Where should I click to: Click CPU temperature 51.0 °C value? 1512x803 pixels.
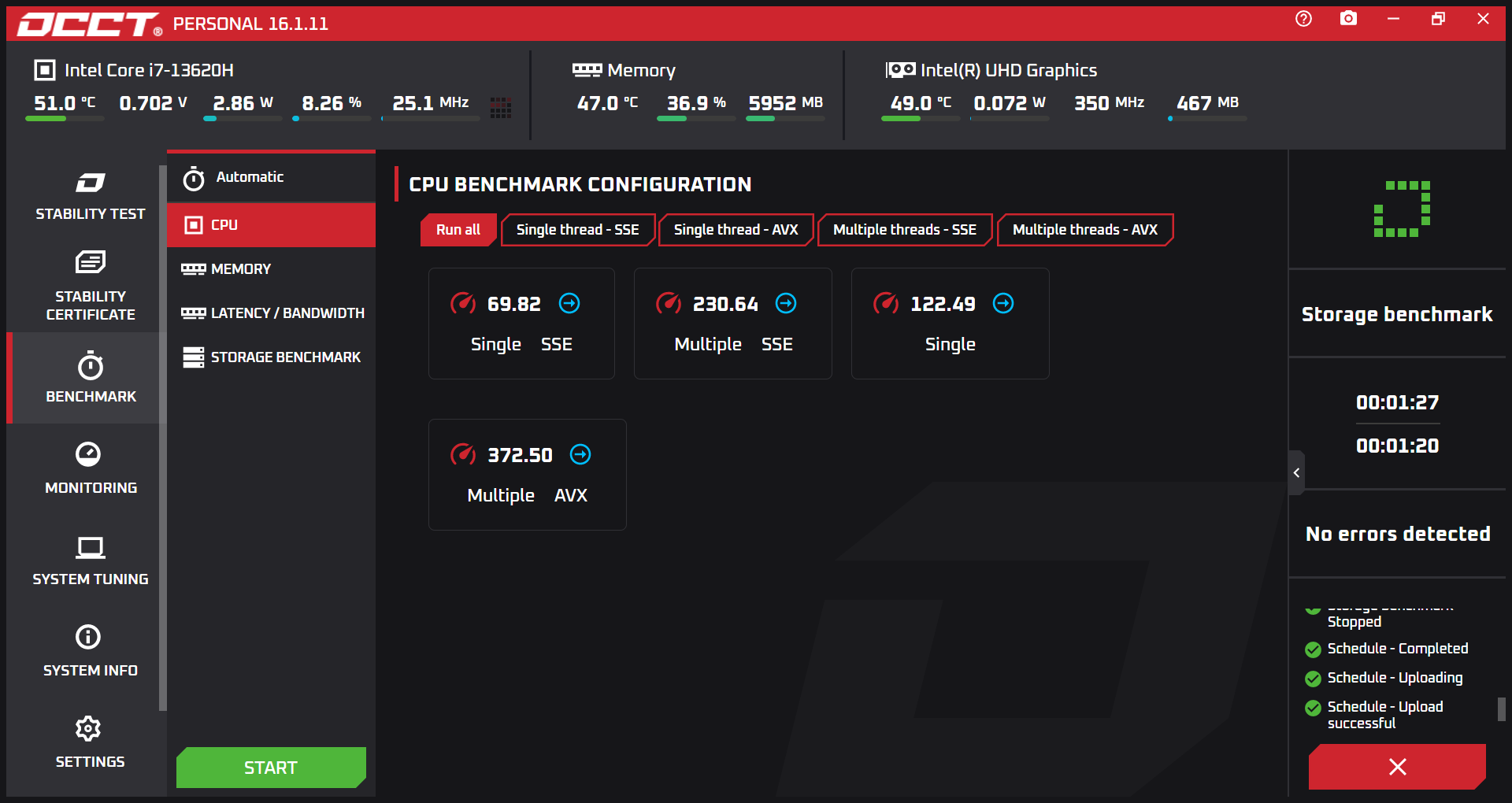65,103
